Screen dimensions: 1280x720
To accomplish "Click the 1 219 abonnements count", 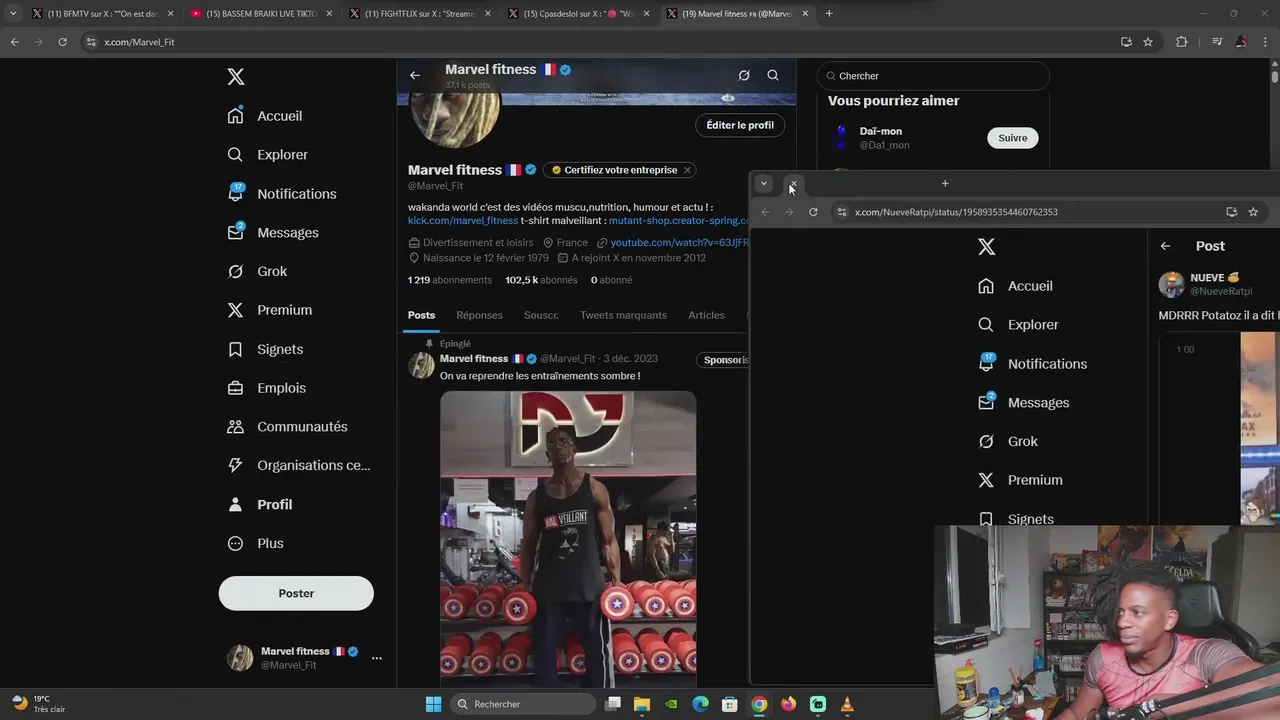I will [450, 280].
